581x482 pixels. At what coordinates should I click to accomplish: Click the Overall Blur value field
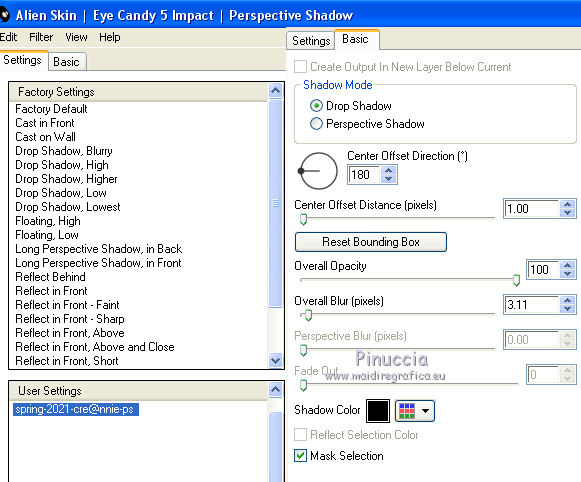coord(531,305)
